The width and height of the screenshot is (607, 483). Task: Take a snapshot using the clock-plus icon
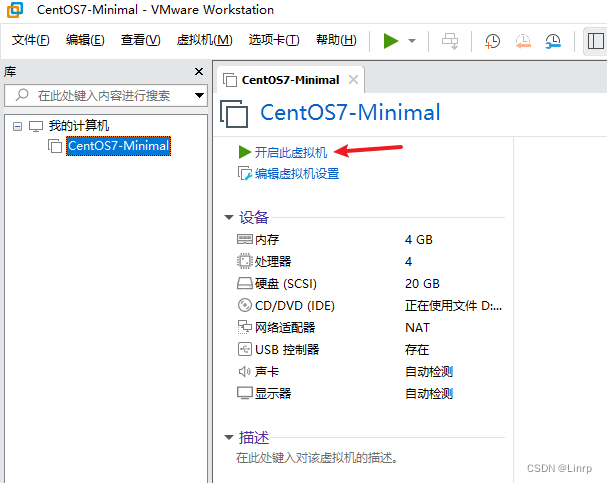[492, 41]
